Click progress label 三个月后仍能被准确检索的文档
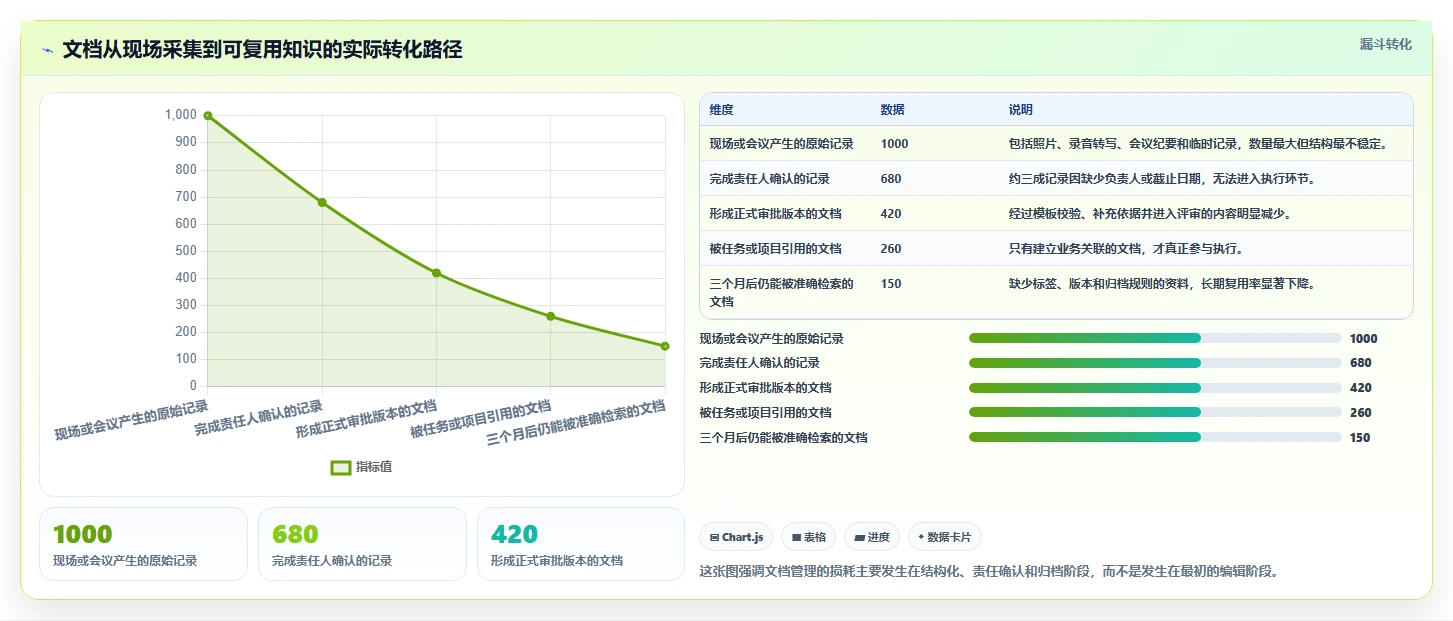 [783, 438]
